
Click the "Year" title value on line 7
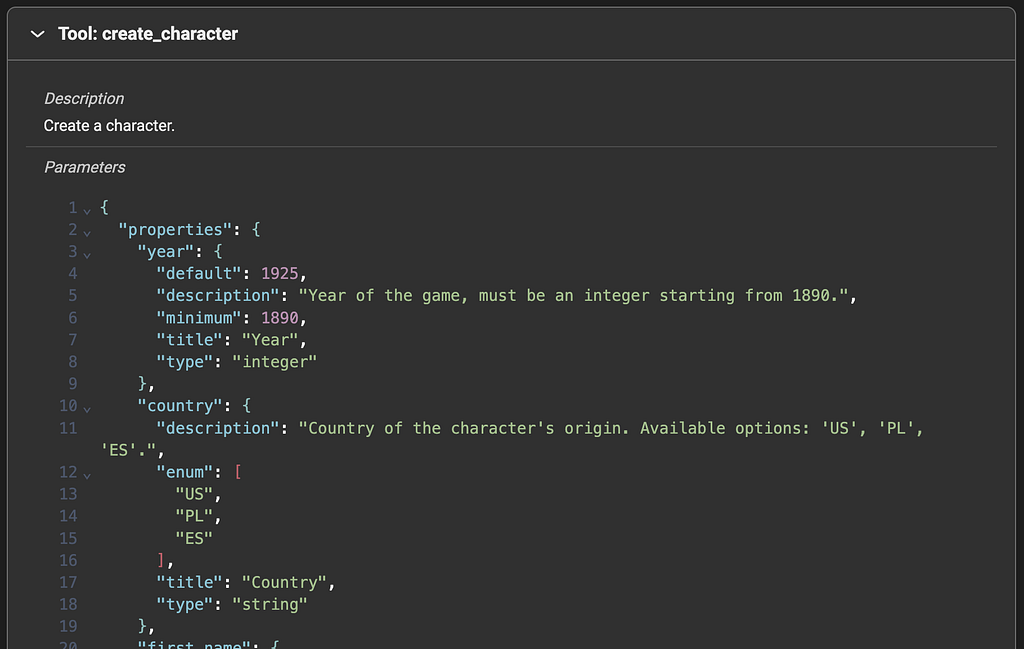[270, 340]
